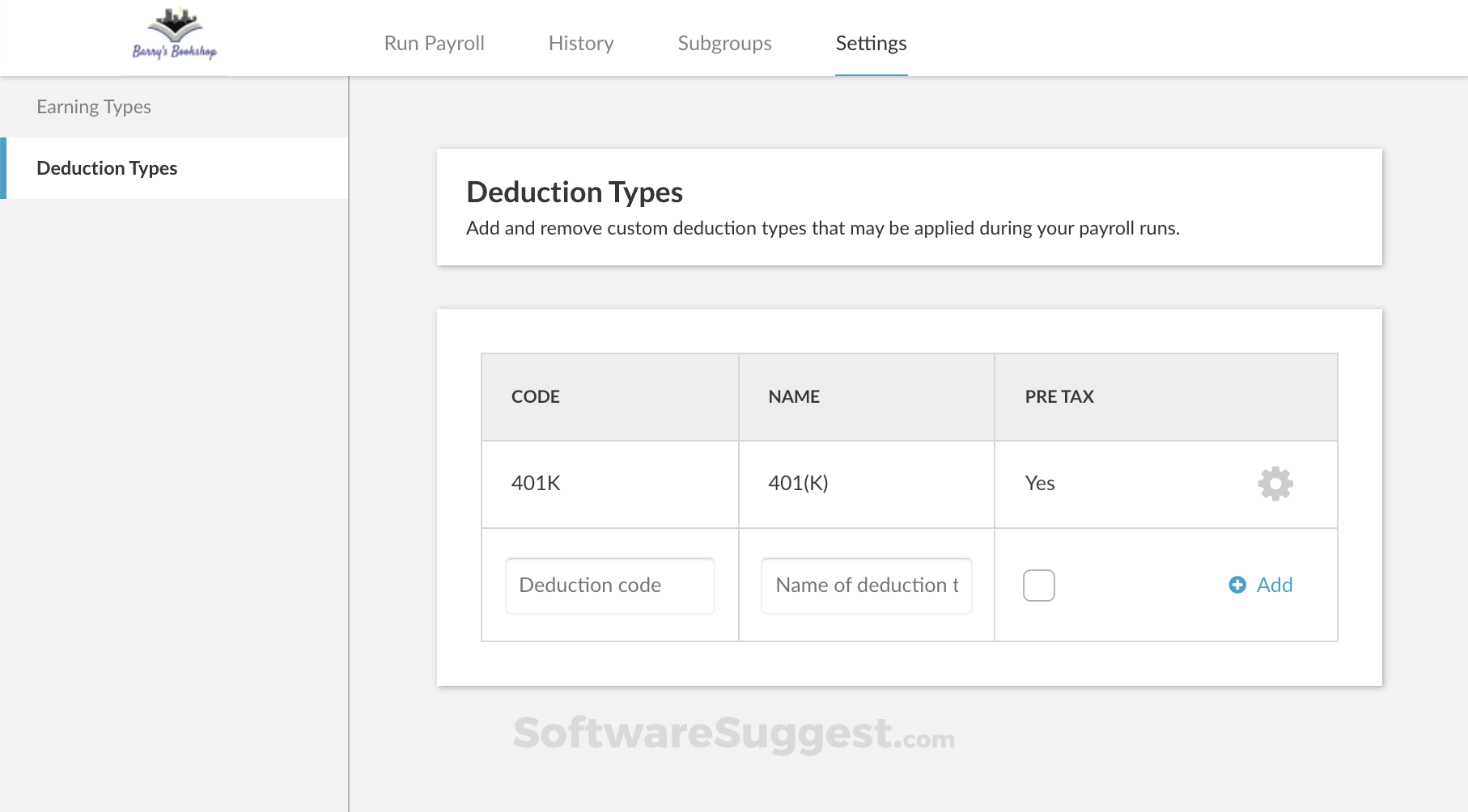The image size is (1468, 812).
Task: Select the 401K code cell
Action: (x=536, y=484)
